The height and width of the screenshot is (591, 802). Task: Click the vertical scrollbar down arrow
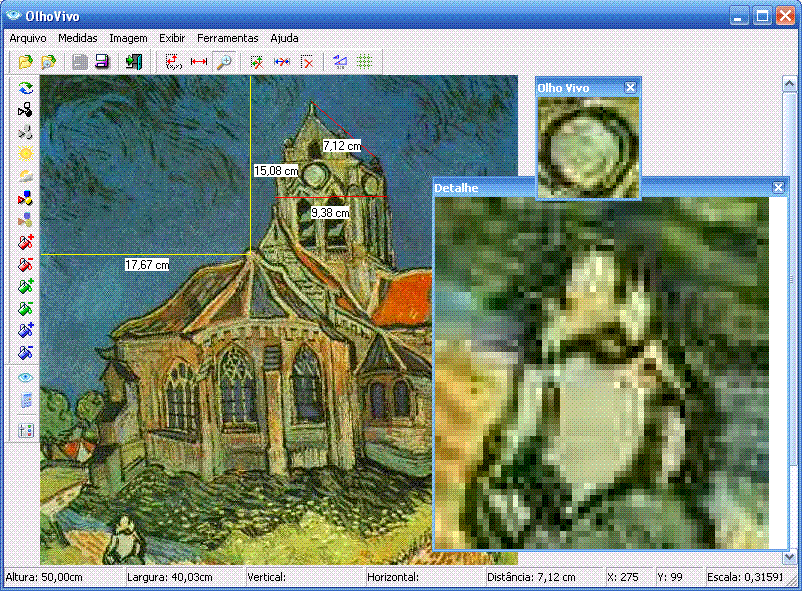789,557
